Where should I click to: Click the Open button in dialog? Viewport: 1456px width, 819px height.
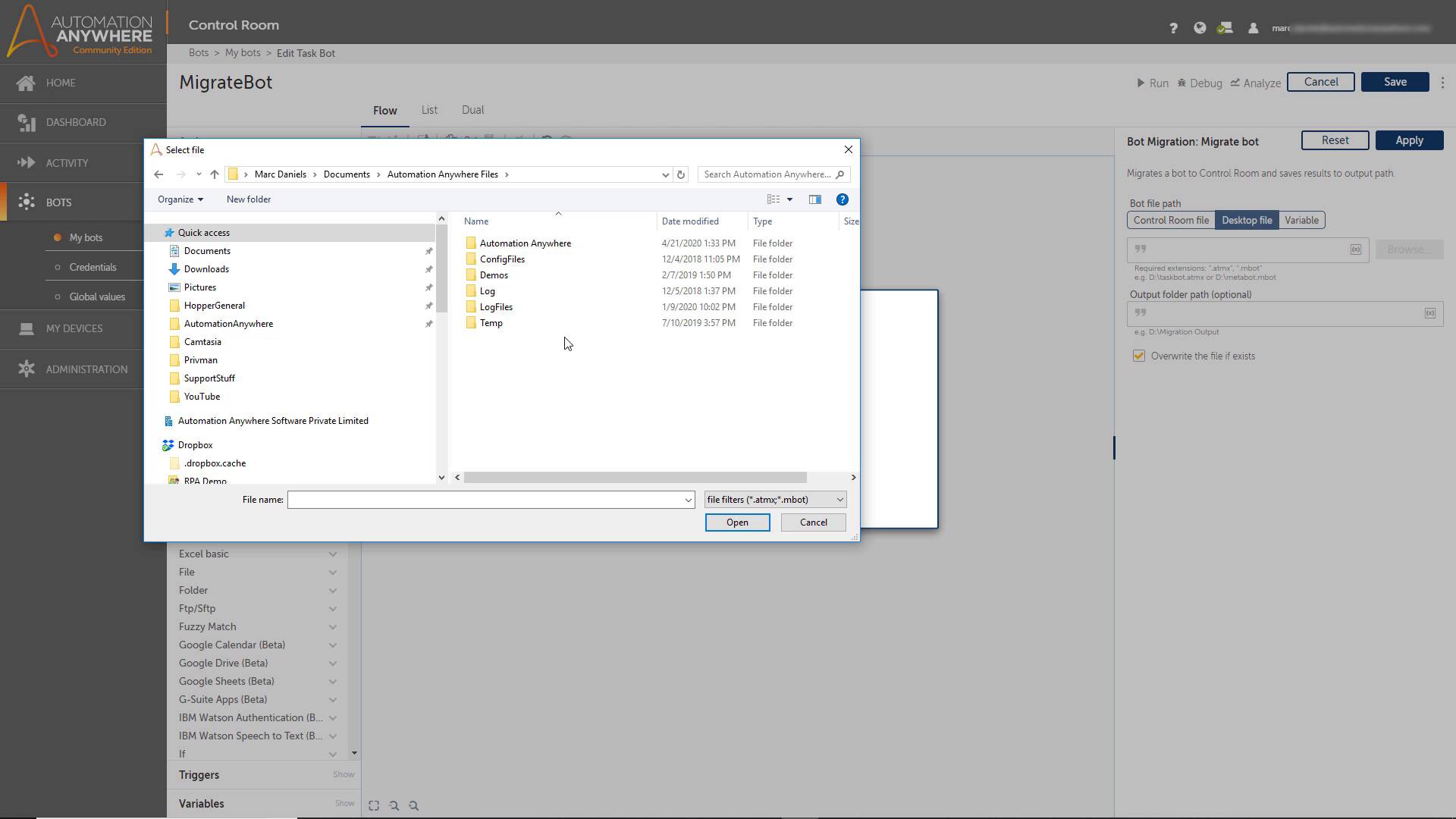[737, 522]
